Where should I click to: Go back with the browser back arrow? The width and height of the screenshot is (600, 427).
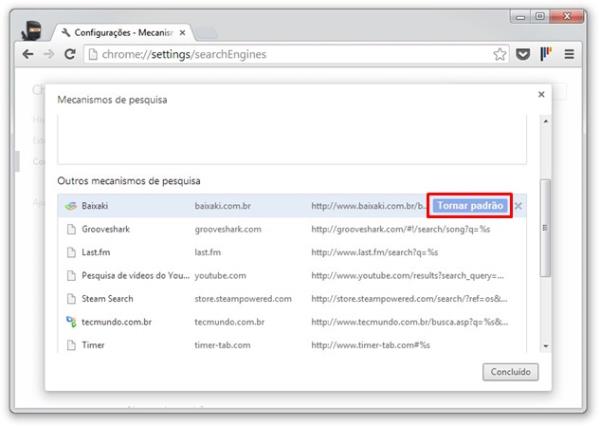click(28, 54)
